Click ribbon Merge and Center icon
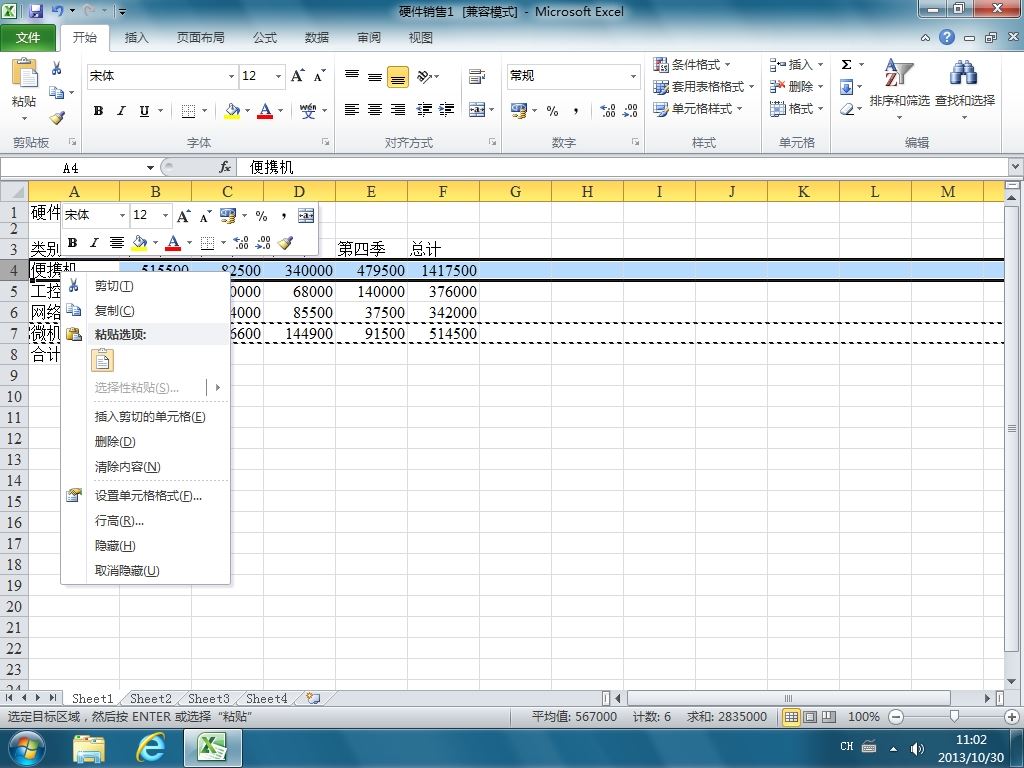Screen dimensions: 1024x768 click(x=477, y=110)
